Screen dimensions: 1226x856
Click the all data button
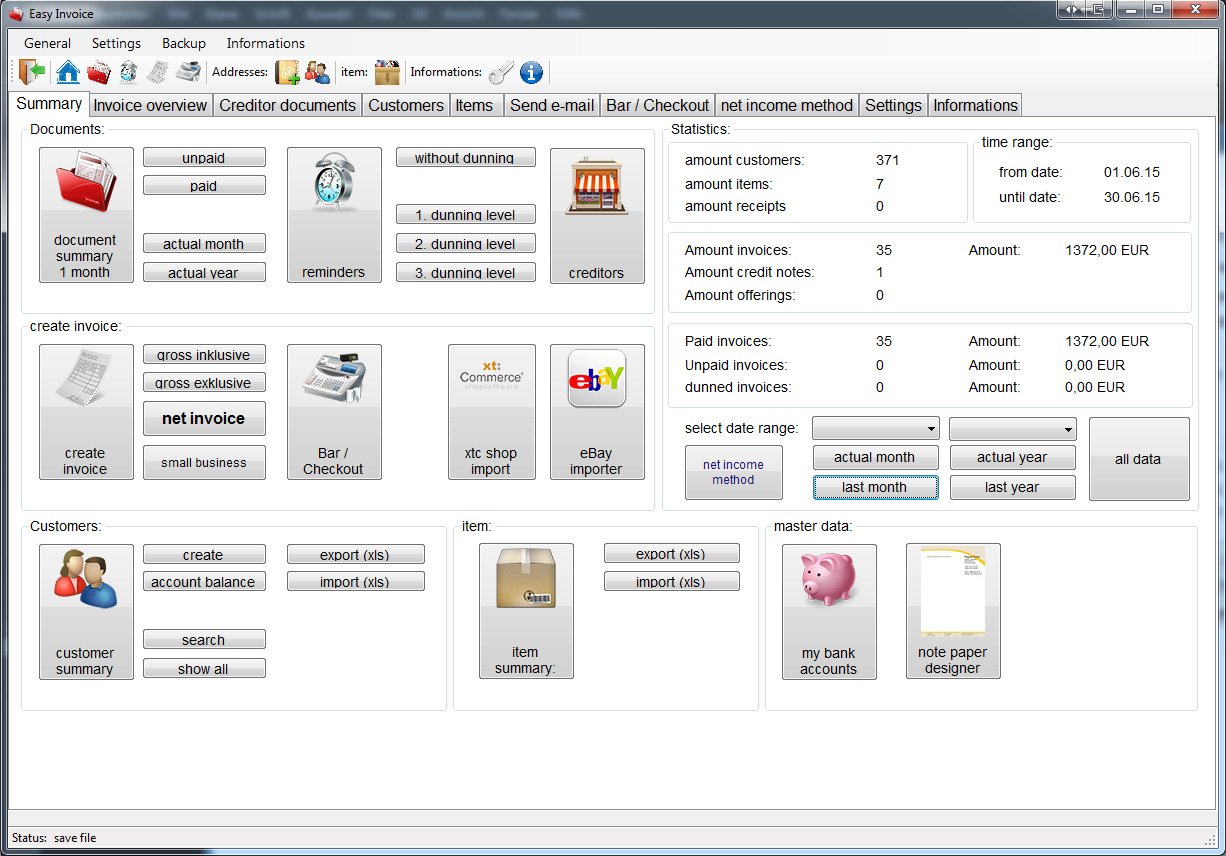[x=1138, y=459]
